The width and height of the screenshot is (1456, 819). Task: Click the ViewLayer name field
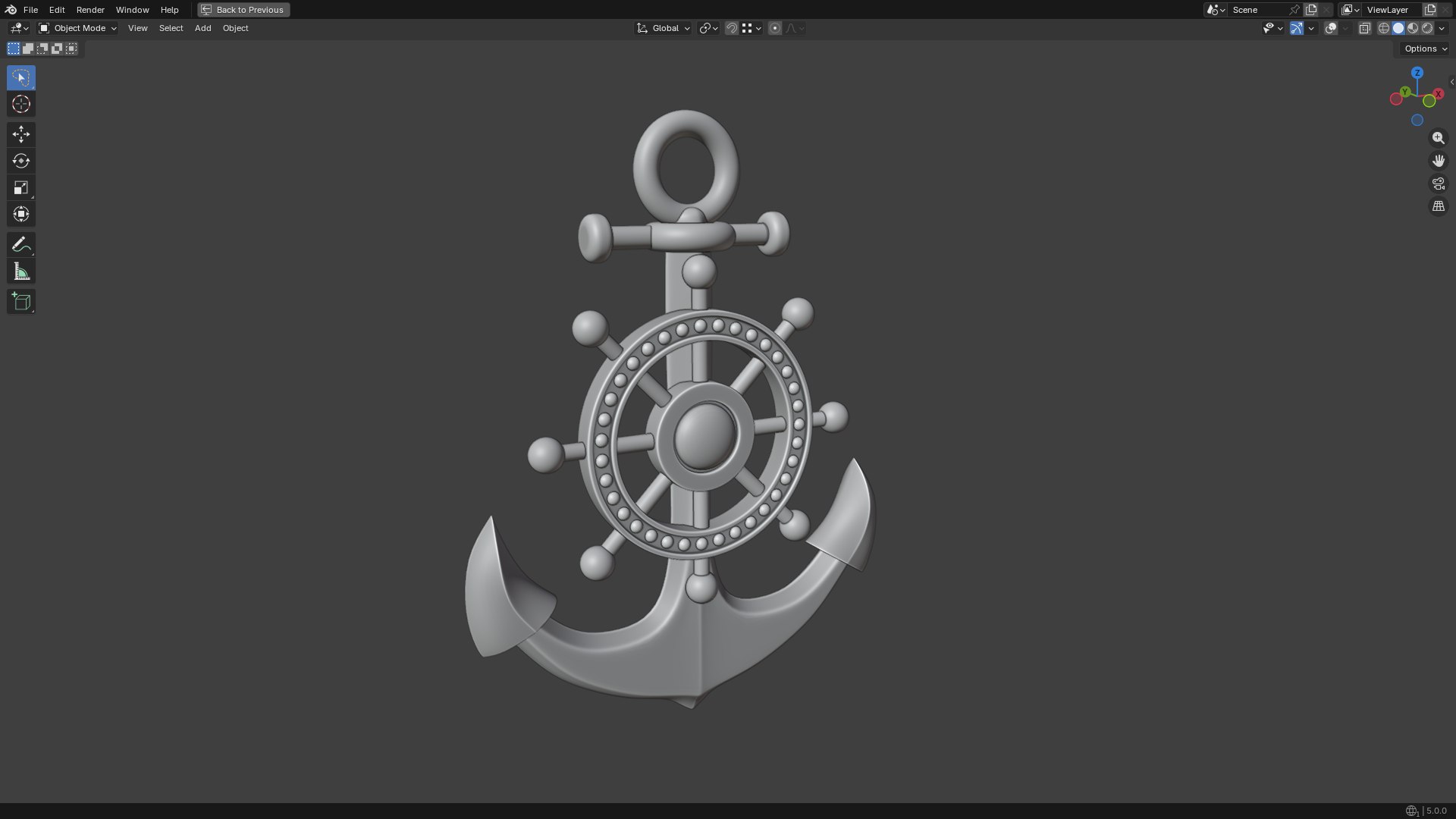point(1392,10)
